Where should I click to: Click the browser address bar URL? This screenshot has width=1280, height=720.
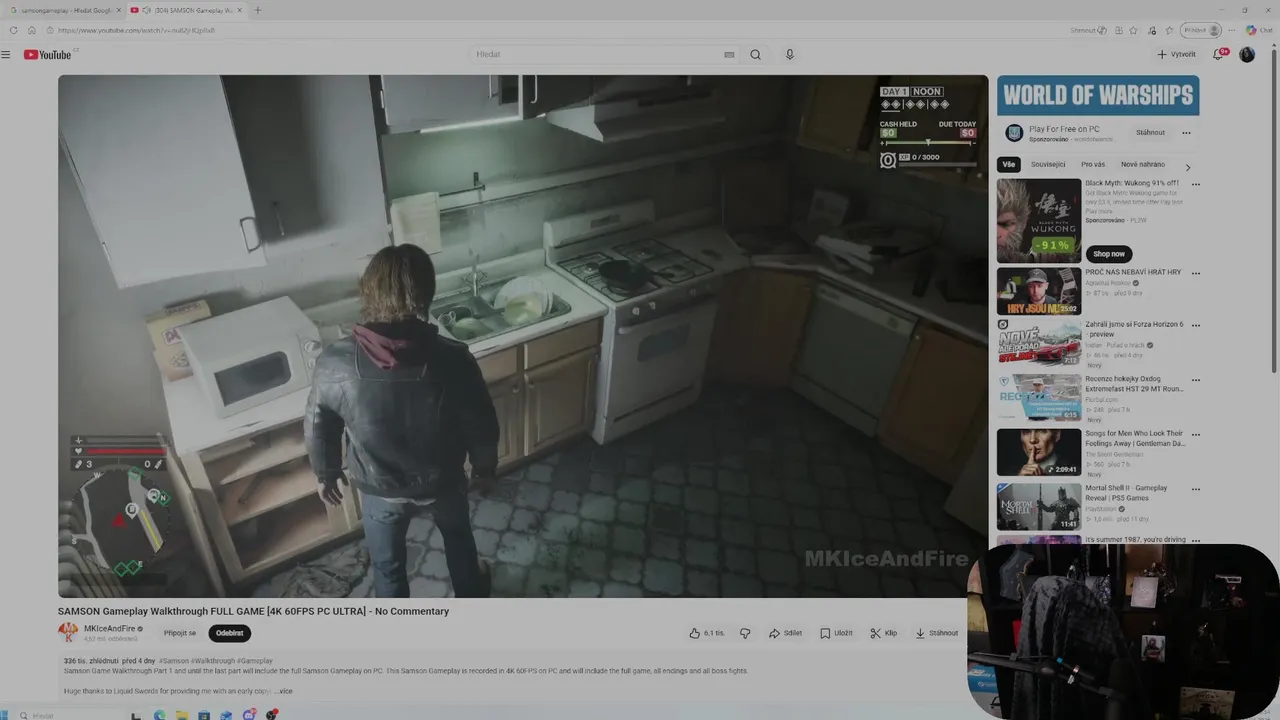pos(137,30)
